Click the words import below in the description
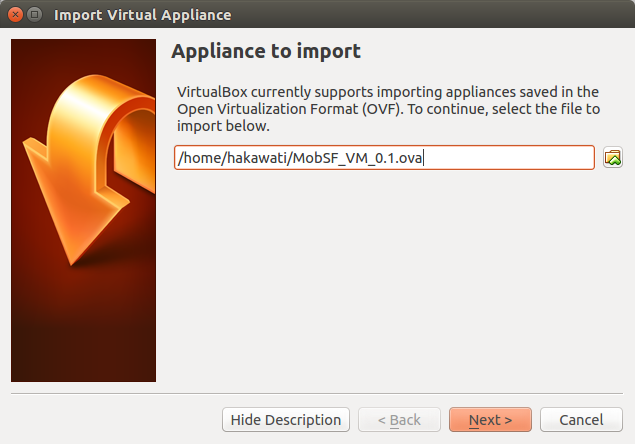 (x=223, y=126)
